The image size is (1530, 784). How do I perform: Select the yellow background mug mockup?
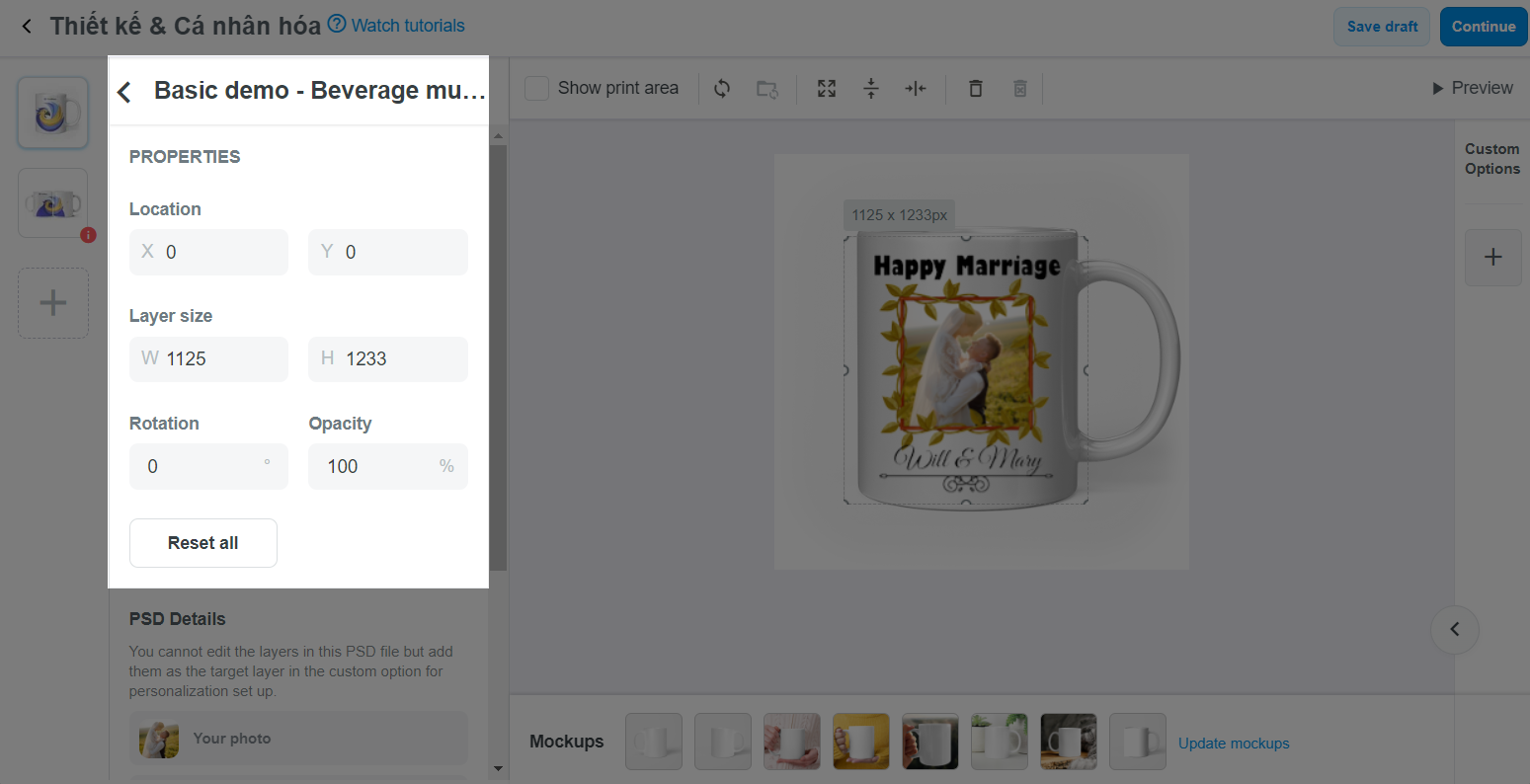coord(861,742)
